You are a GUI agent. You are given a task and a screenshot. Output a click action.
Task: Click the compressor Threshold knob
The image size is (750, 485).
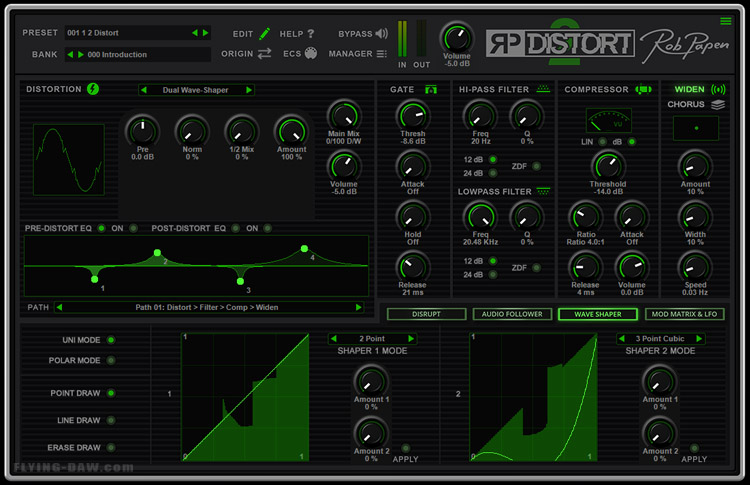(x=607, y=166)
